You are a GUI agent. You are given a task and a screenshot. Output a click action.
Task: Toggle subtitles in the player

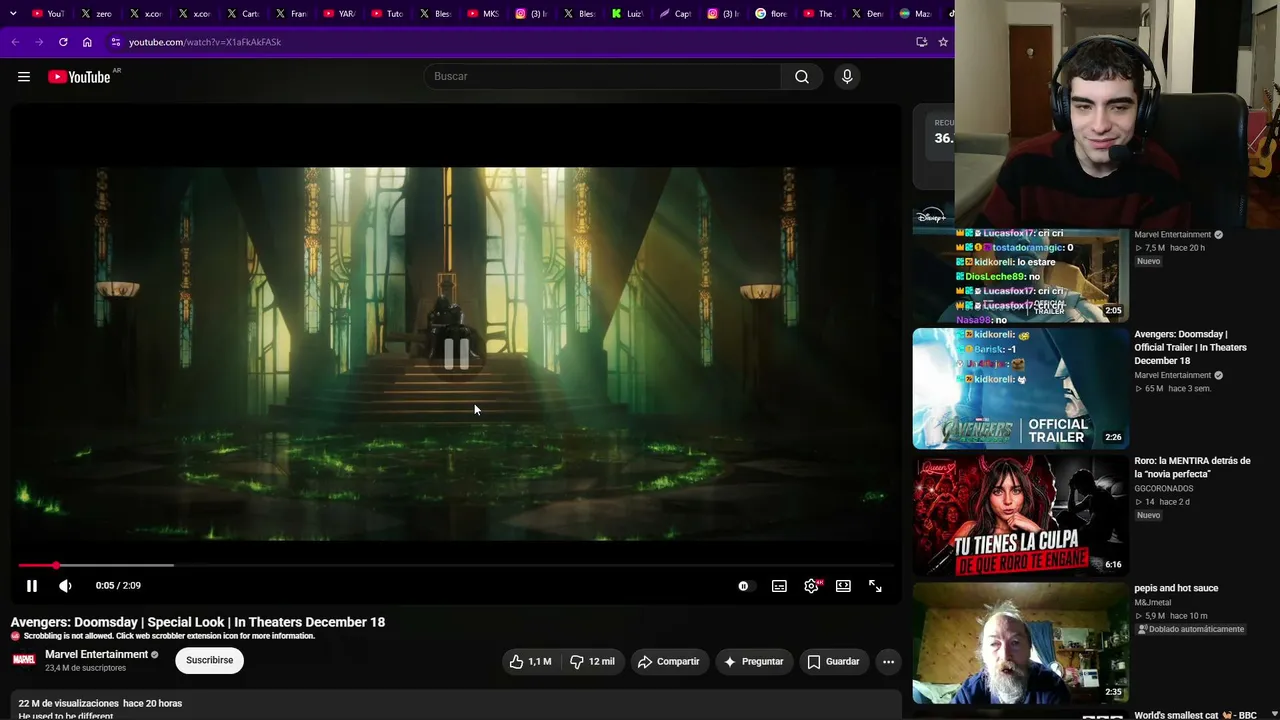pyautogui.click(x=779, y=586)
